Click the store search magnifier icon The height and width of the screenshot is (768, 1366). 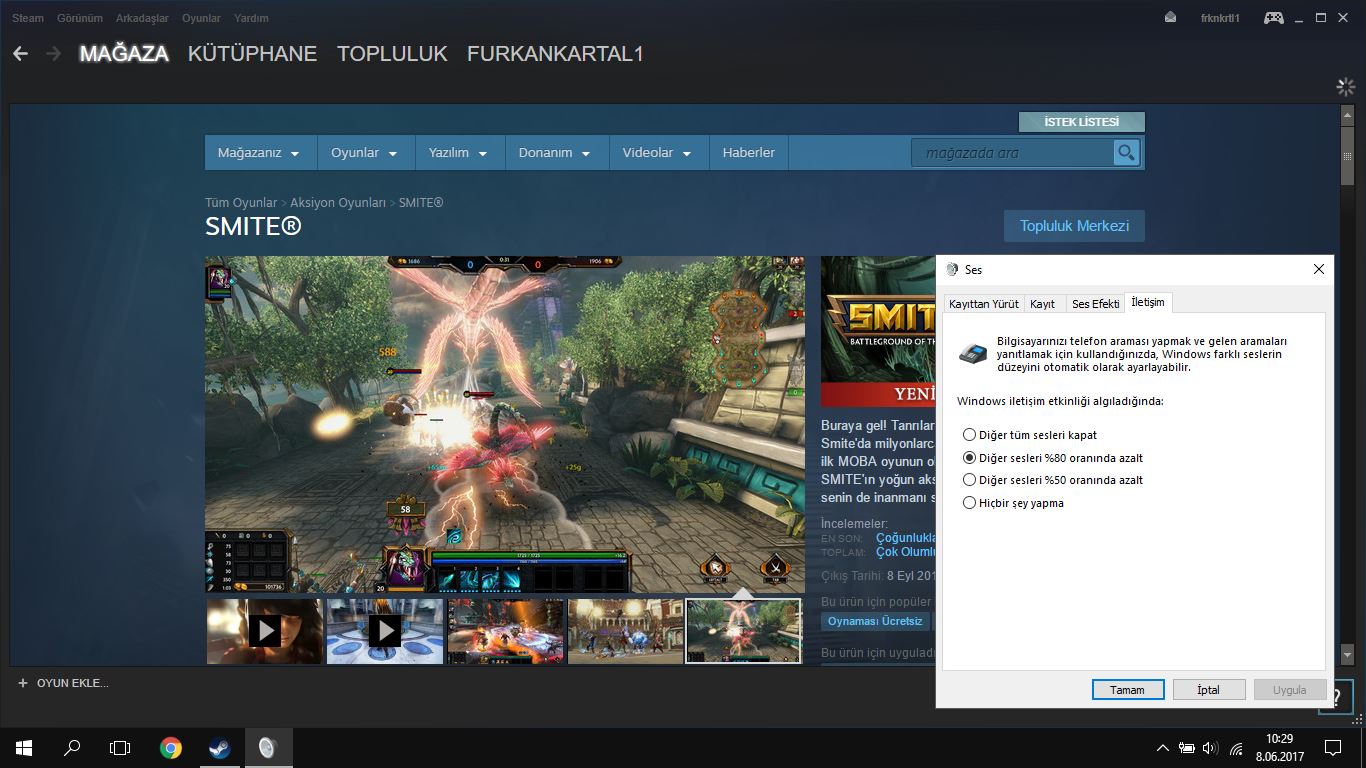(x=1127, y=153)
